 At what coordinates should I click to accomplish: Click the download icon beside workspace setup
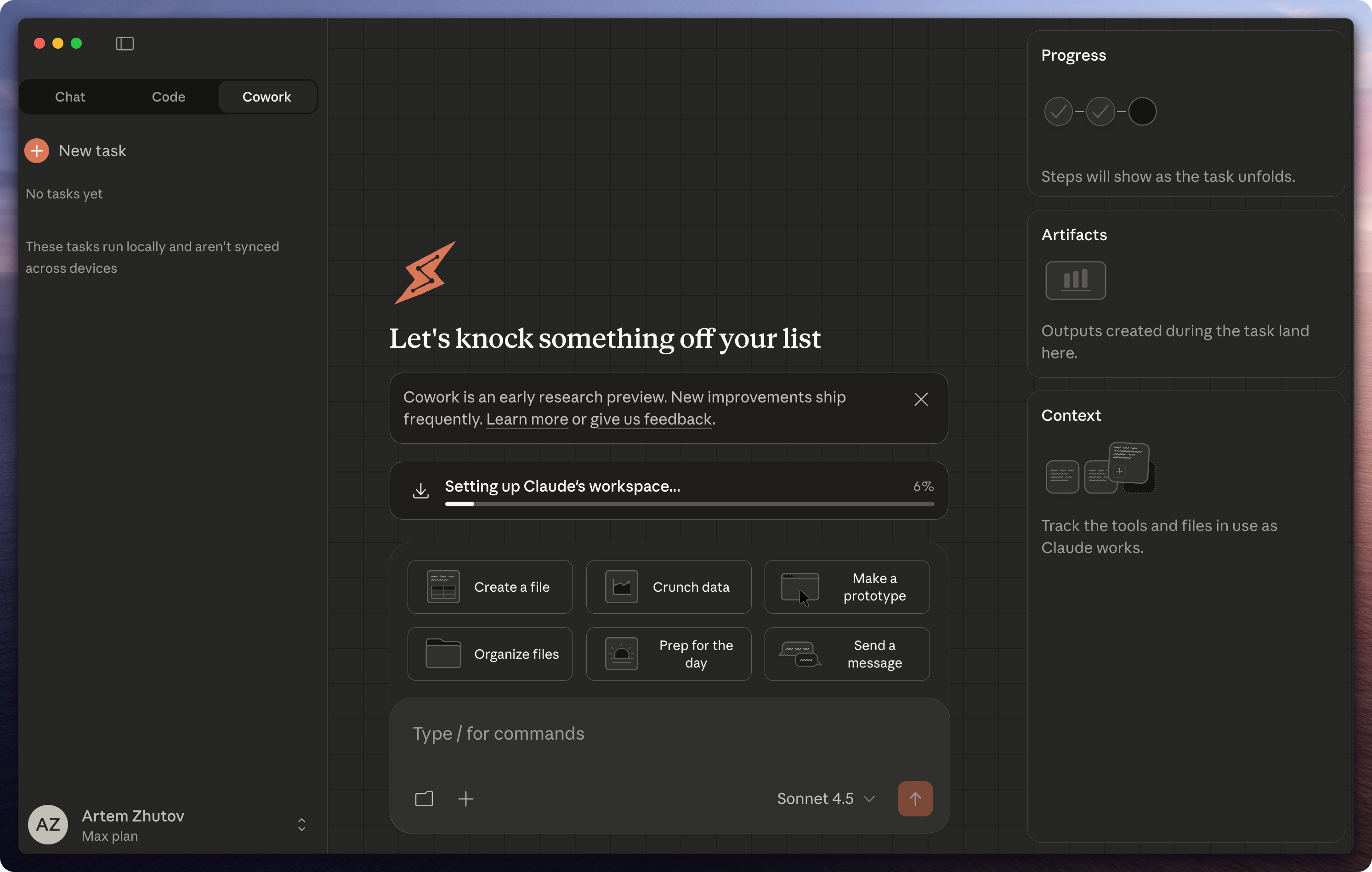[x=420, y=490]
